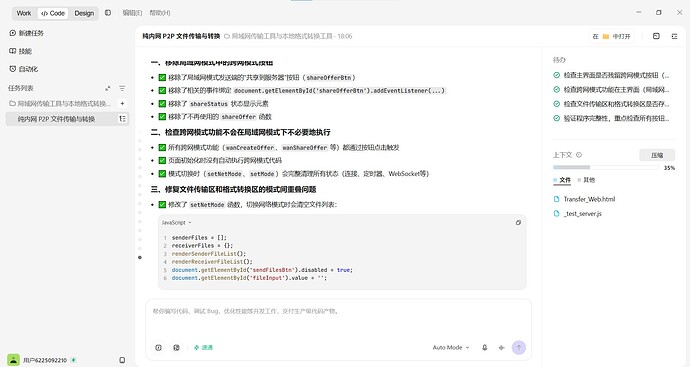Open the 帮助(H) menu
690x367 pixels.
point(160,13)
